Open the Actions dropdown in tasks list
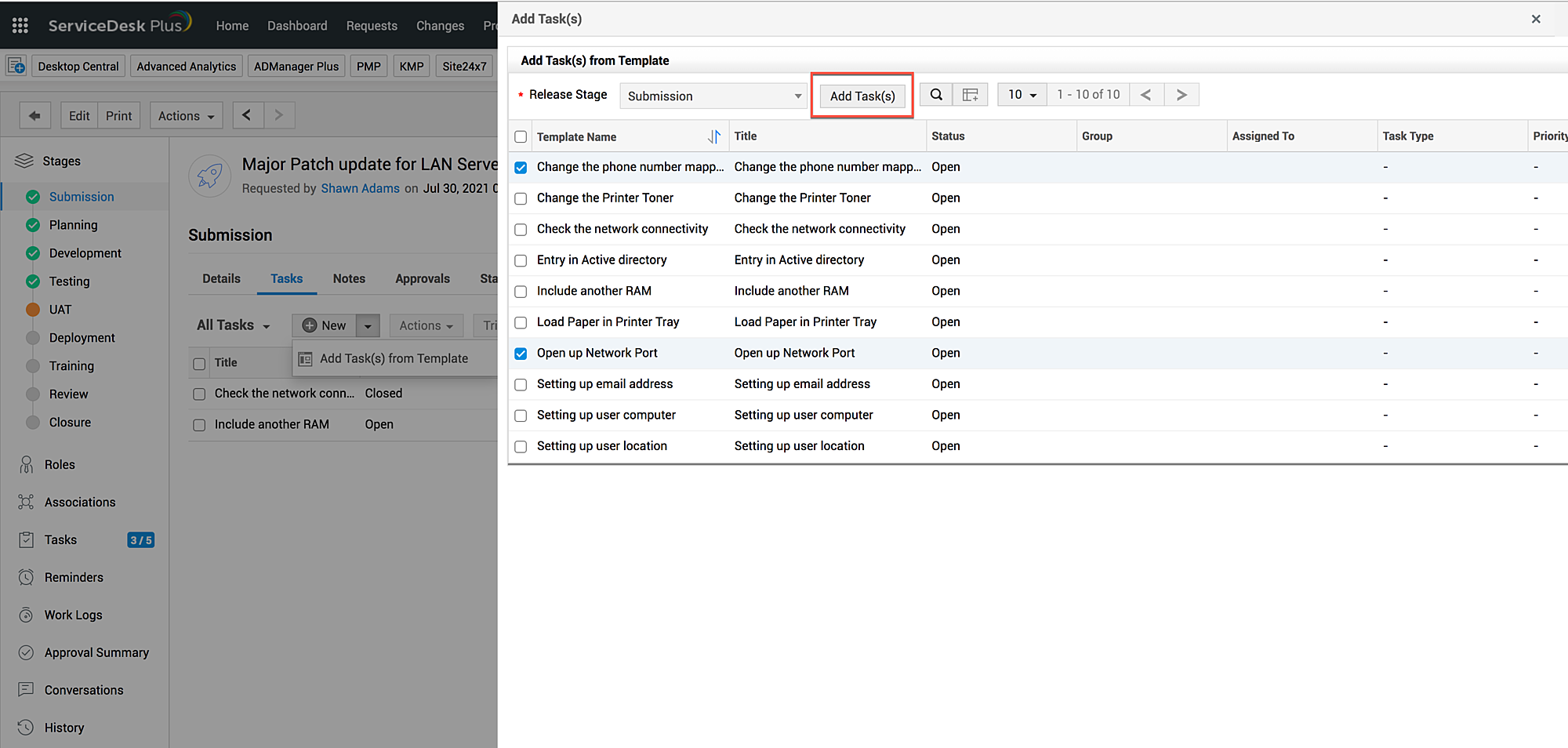This screenshot has width=1568, height=748. pyautogui.click(x=426, y=325)
